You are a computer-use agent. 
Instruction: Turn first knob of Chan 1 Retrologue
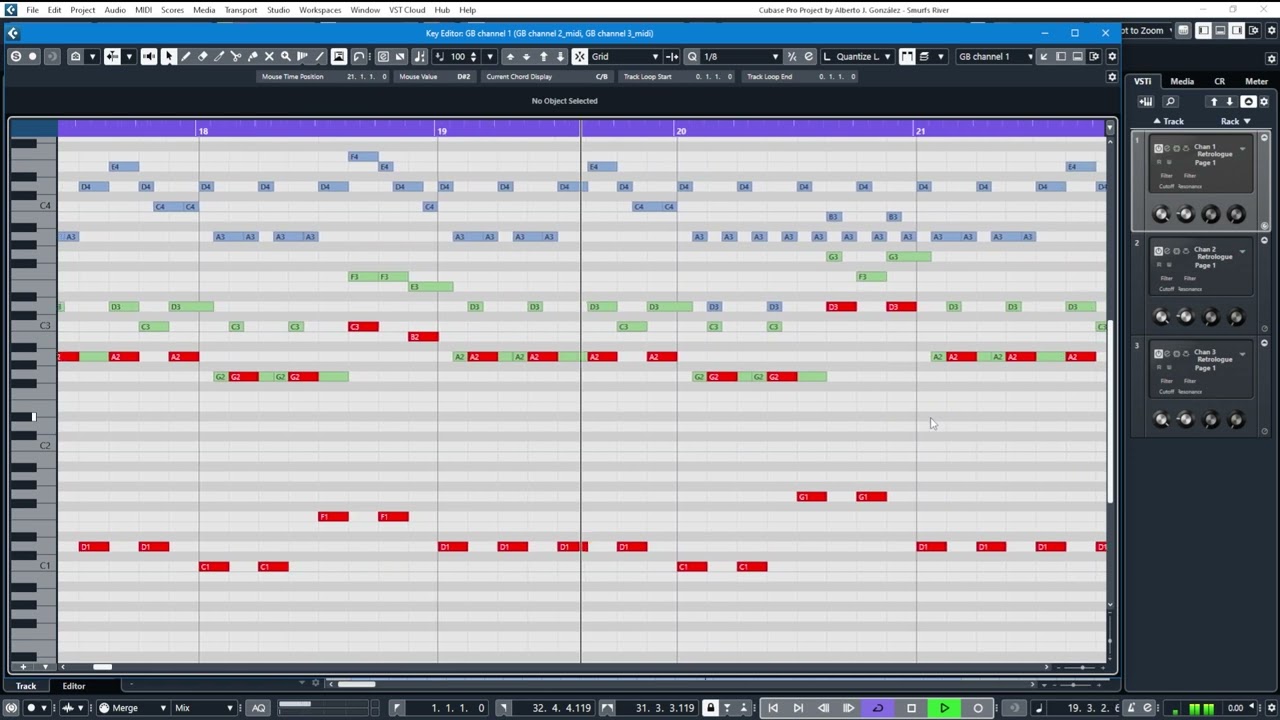coord(1161,215)
